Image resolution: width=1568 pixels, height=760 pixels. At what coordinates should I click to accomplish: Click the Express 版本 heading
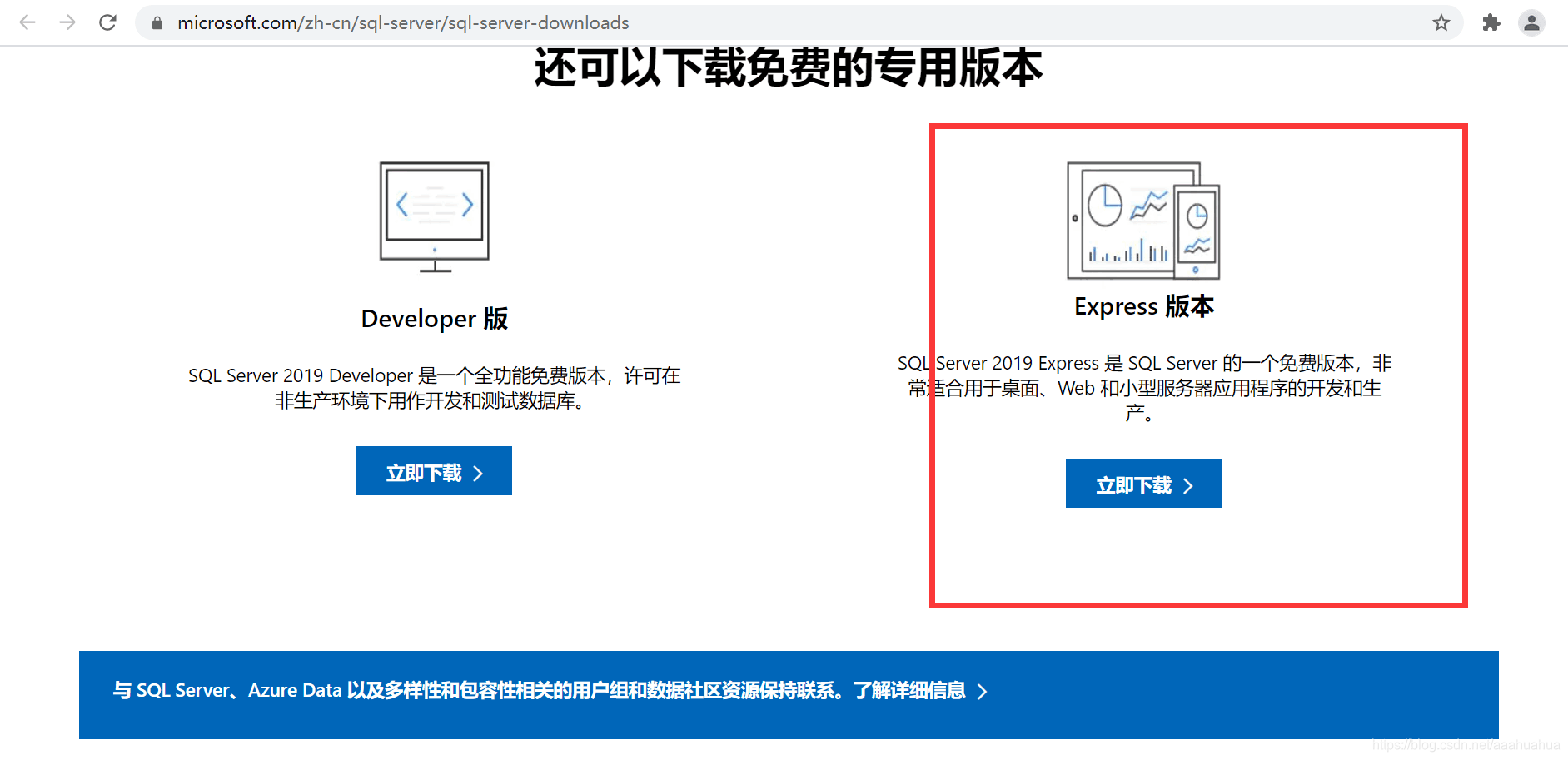1144,306
